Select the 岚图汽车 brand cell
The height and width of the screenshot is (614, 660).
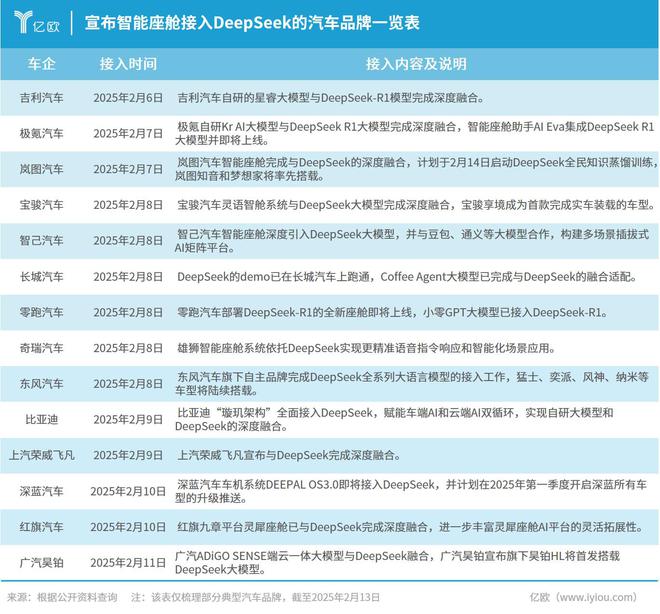point(41,169)
